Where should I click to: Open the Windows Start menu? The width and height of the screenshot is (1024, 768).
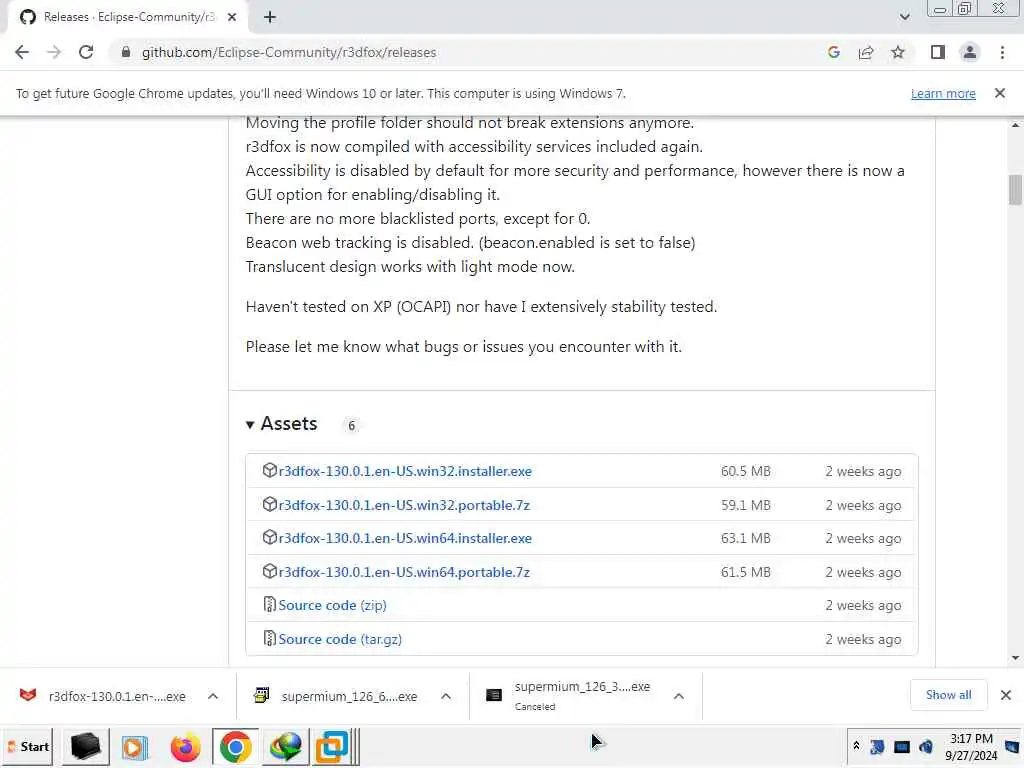pos(29,746)
